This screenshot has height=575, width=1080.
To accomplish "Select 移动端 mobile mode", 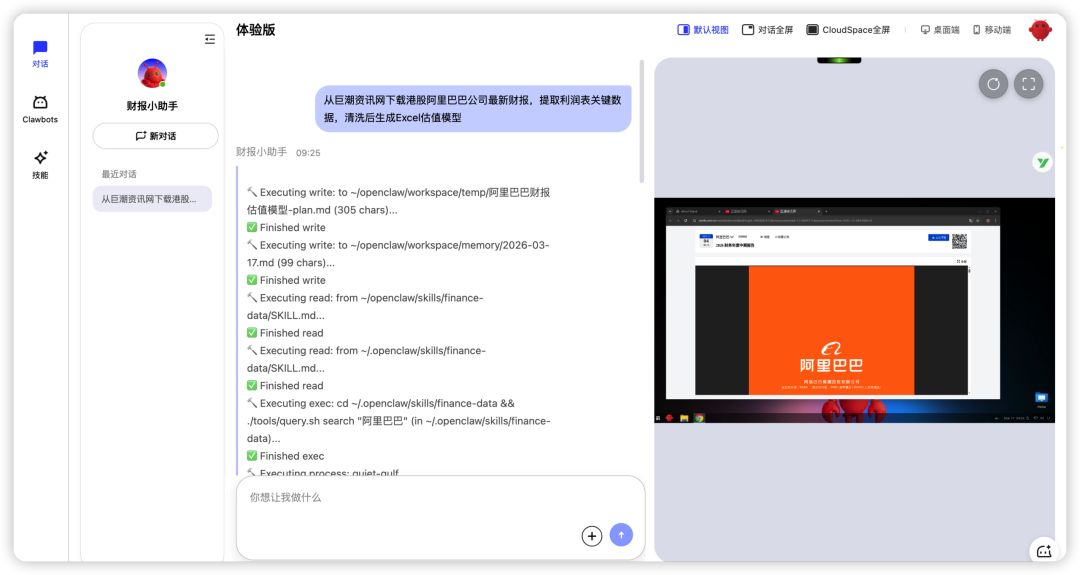I will pyautogui.click(x=992, y=30).
